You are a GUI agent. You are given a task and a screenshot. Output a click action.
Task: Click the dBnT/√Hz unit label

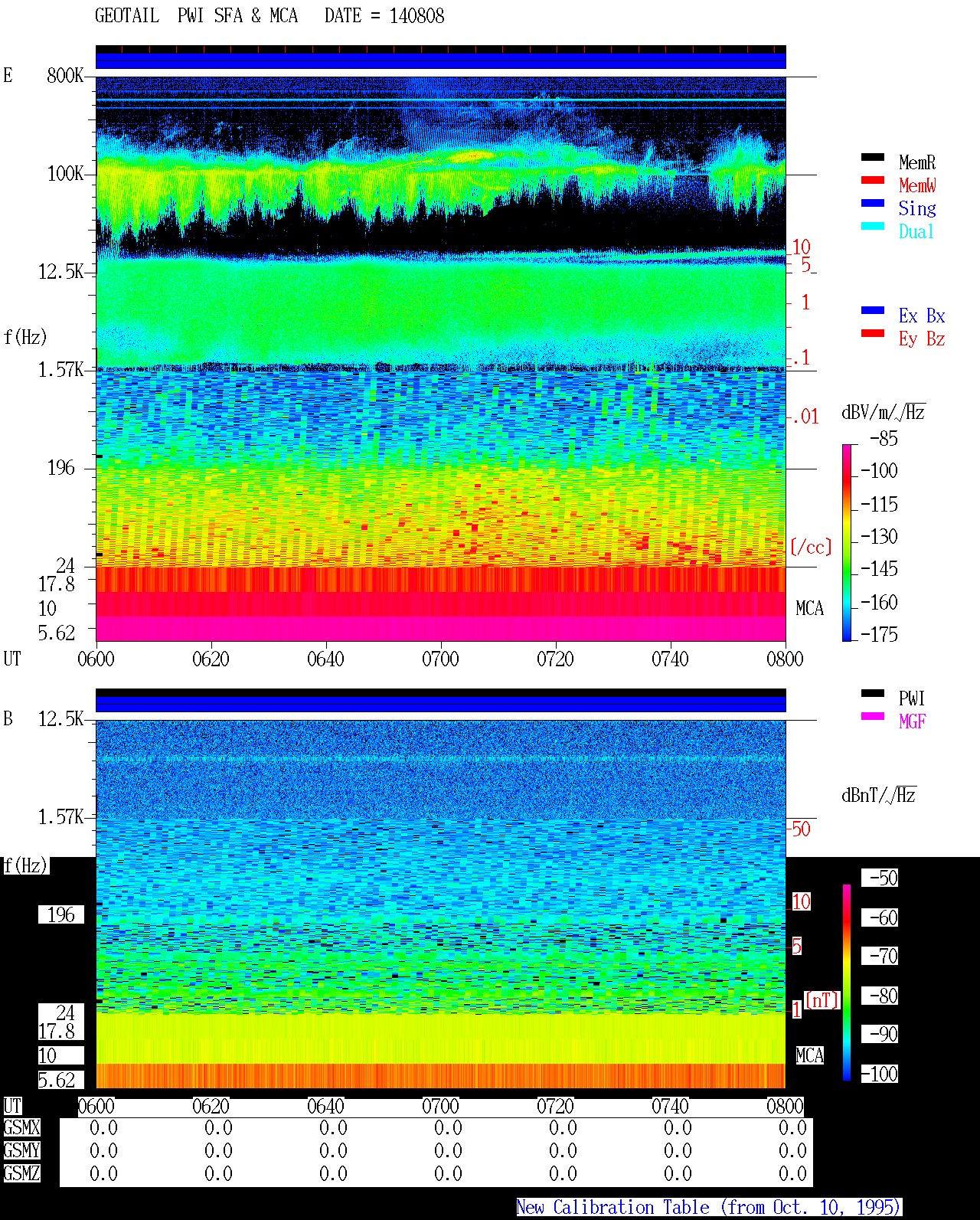[879, 795]
